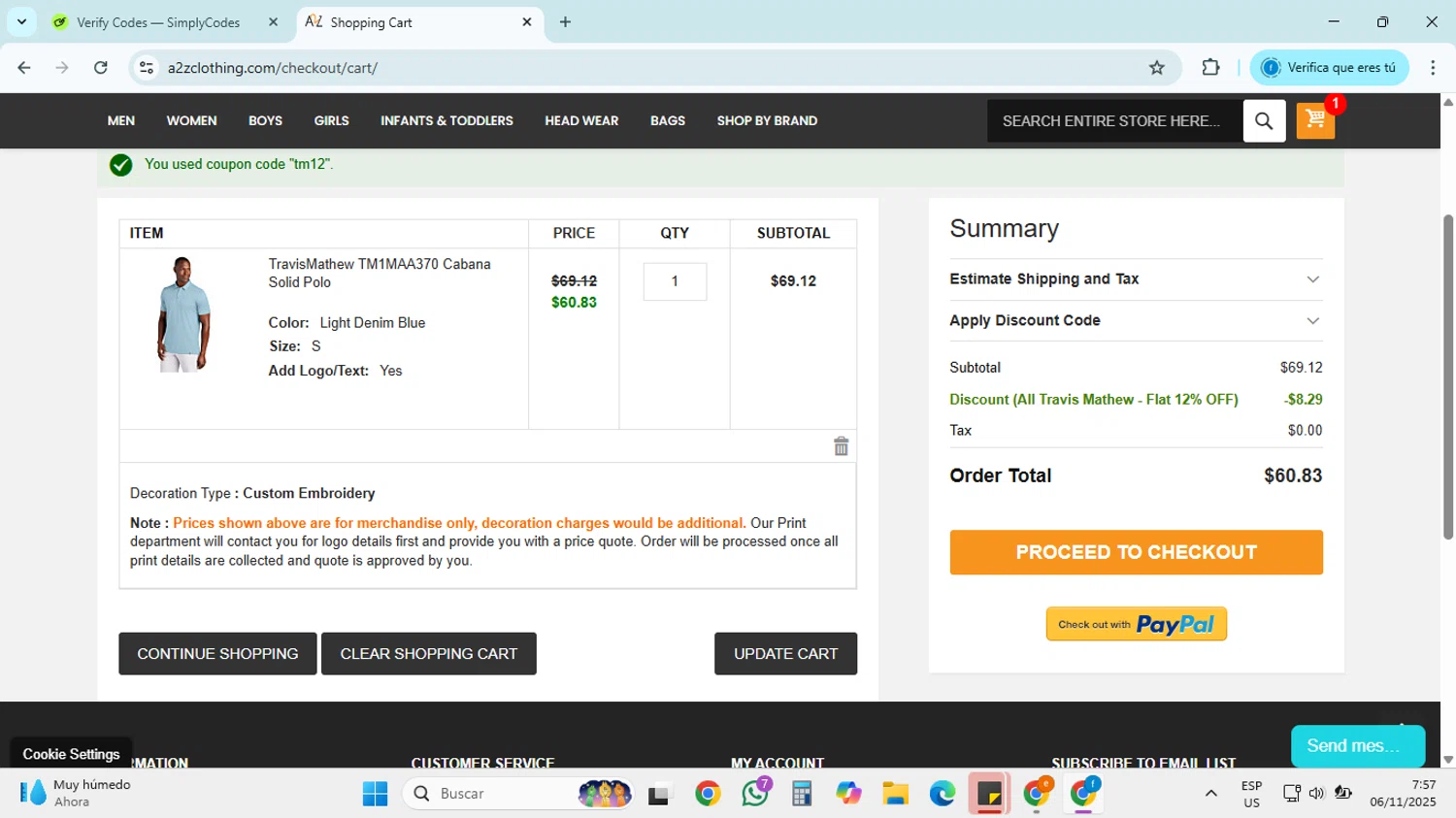Expand Estimate Shipping and Tax section

tap(1136, 279)
